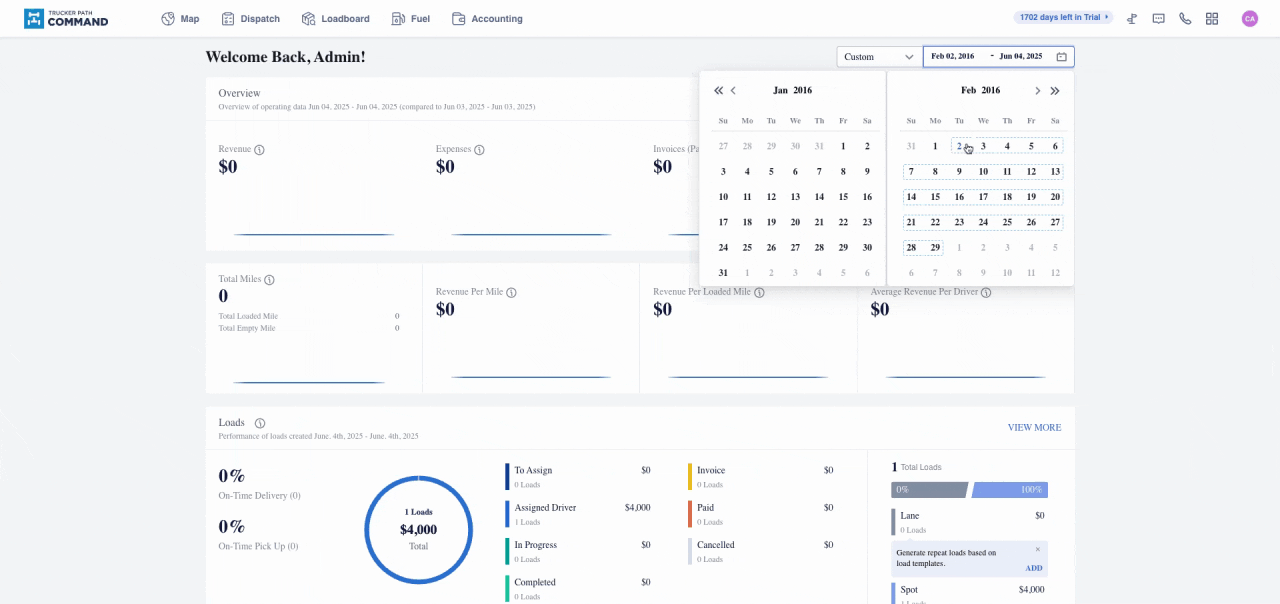This screenshot has height=604, width=1280.
Task: Open the chat messages icon
Action: (1158, 19)
